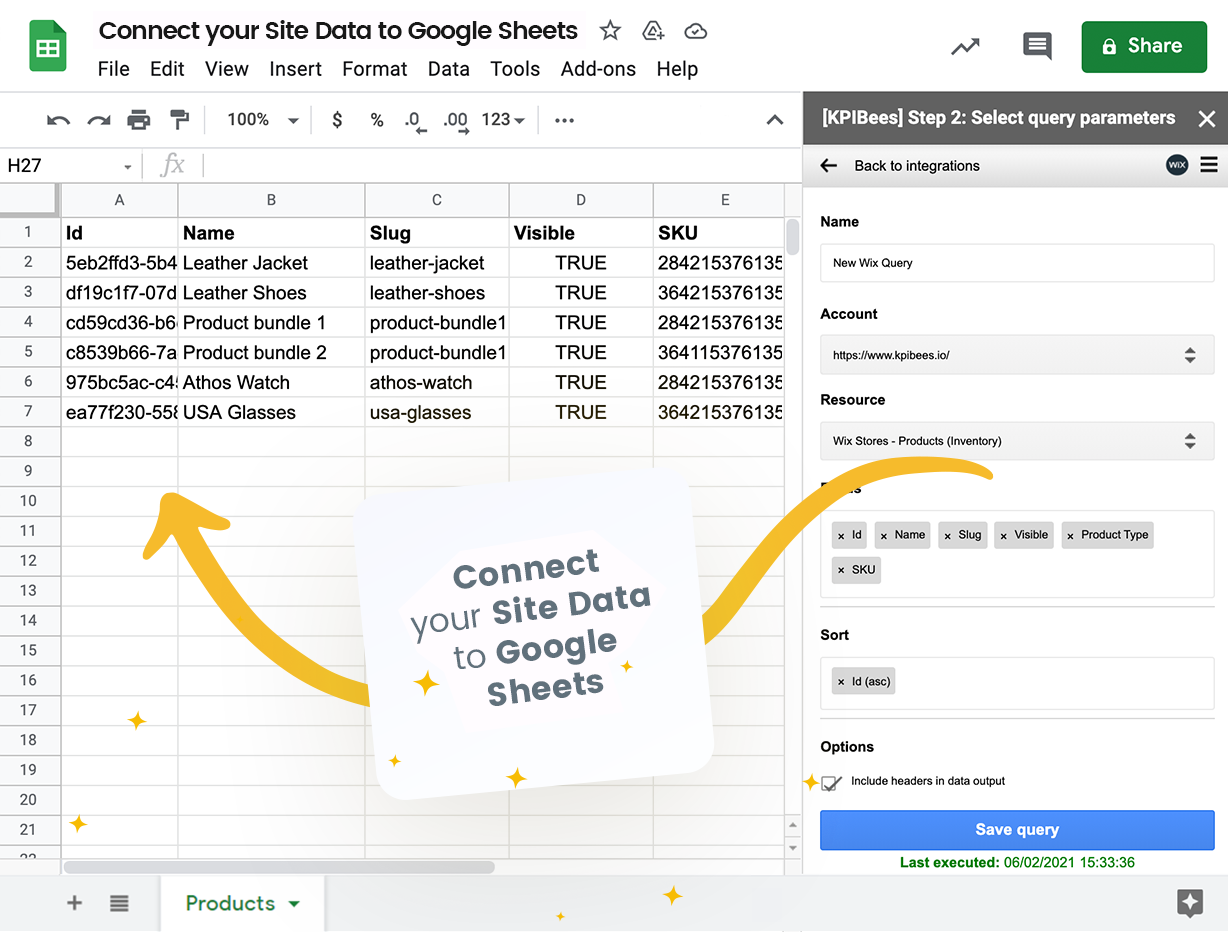Image resolution: width=1228 pixels, height=932 pixels.
Task: Click the move to Drive folder icon
Action: click(653, 31)
